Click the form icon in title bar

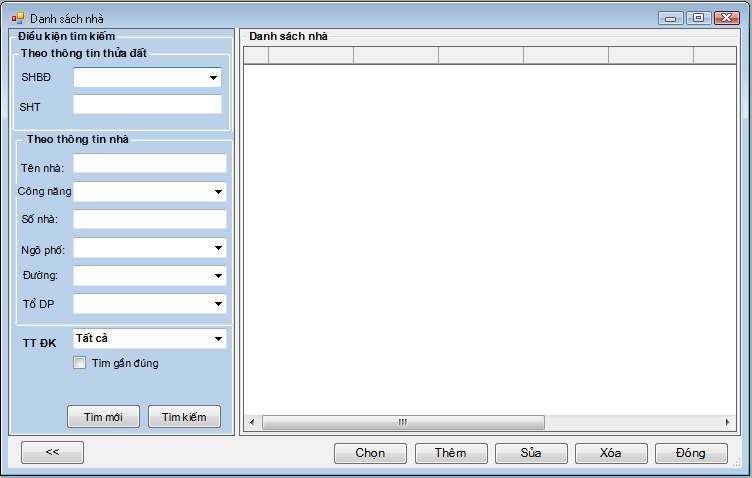click(17, 18)
